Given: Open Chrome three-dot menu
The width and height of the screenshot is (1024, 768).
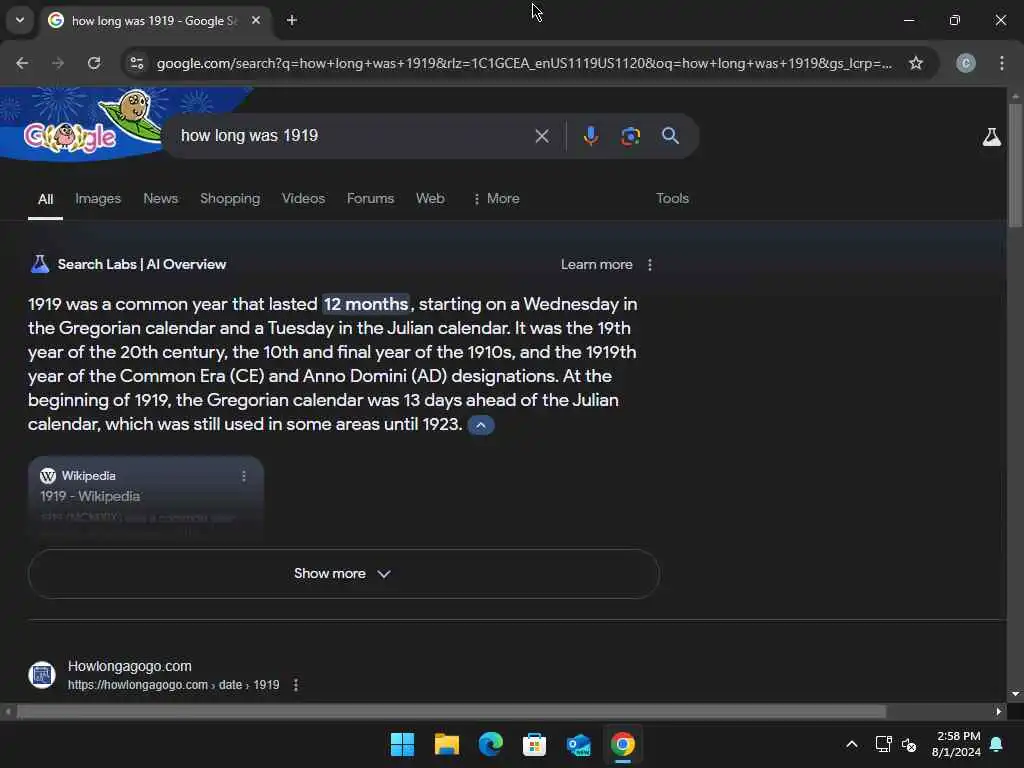Looking at the screenshot, I should click(x=1001, y=63).
